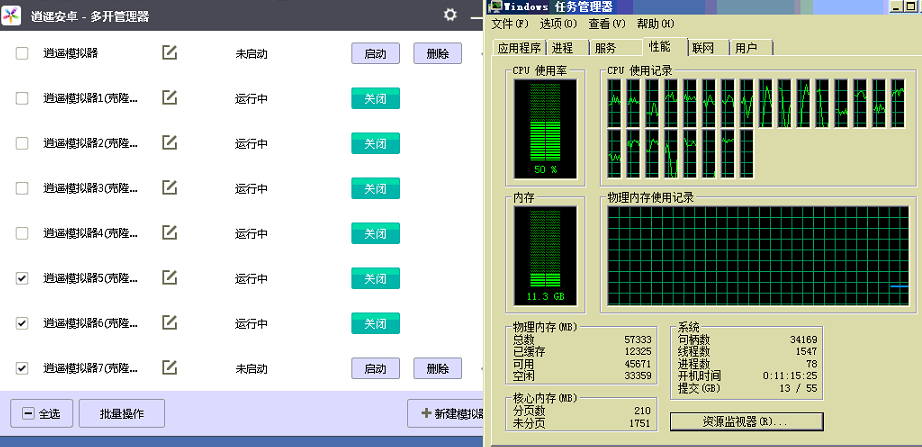
Task: Tick checkbox for 逍遥模拟器1
Action: click(x=22, y=98)
